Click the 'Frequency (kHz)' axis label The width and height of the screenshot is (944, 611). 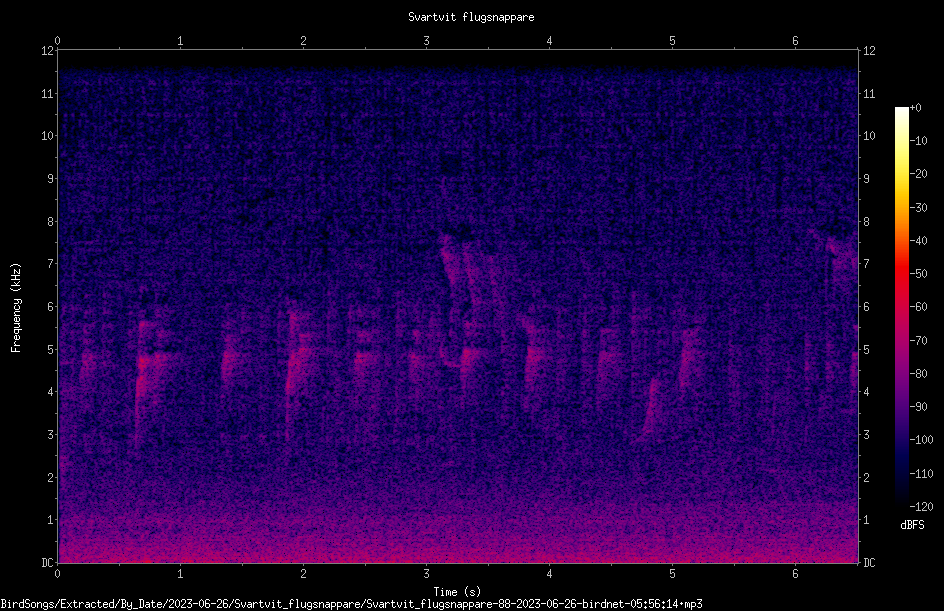pos(16,307)
